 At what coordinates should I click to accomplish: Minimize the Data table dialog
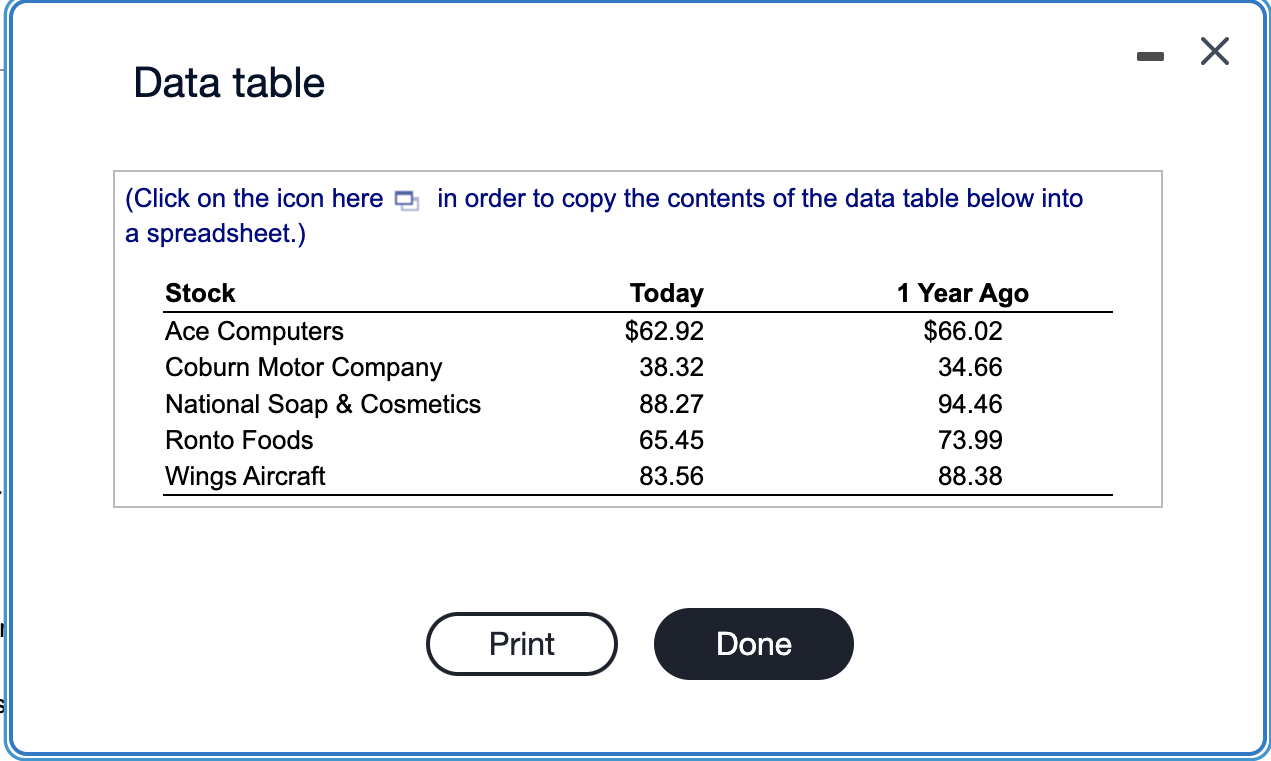[1149, 57]
